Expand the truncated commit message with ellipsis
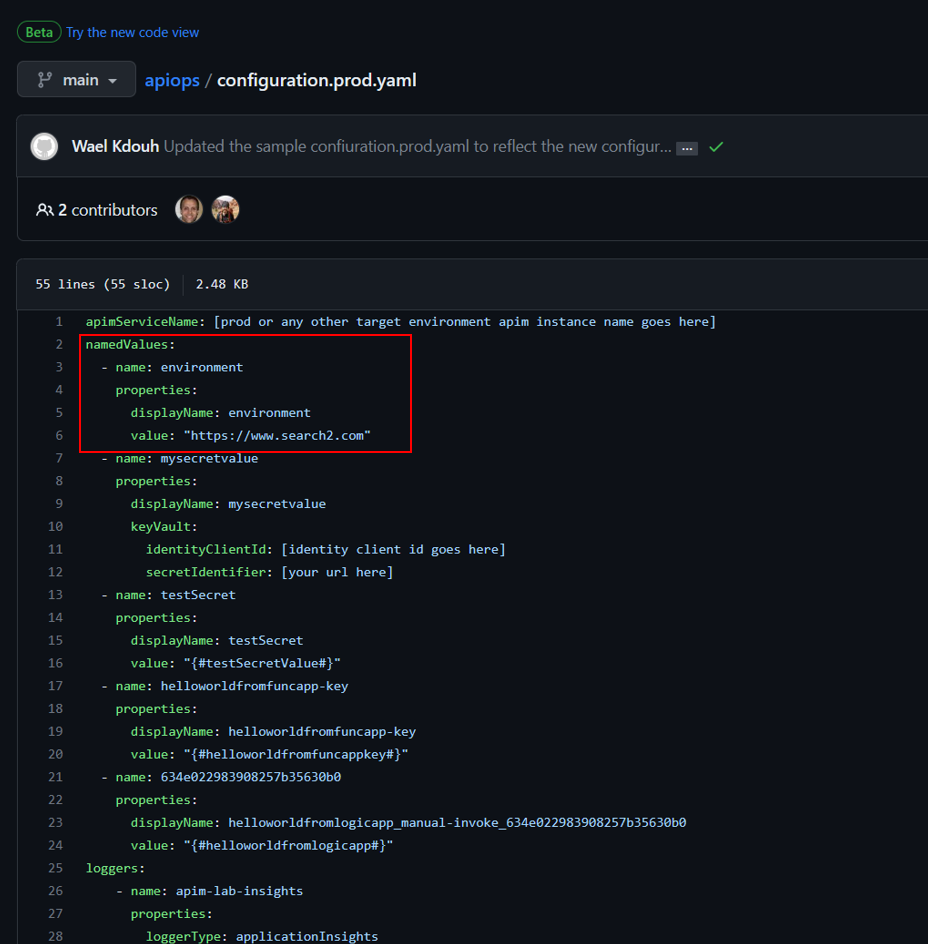The width and height of the screenshot is (928, 944). pos(687,147)
